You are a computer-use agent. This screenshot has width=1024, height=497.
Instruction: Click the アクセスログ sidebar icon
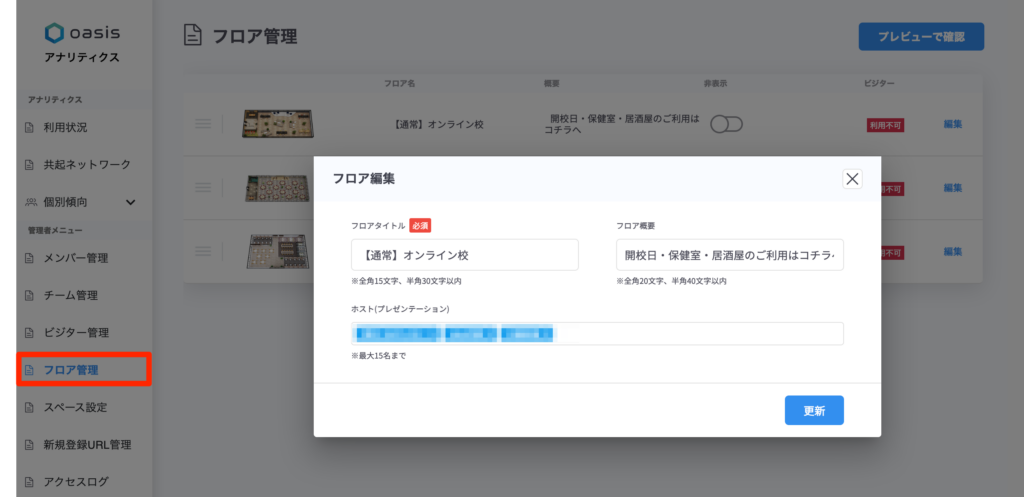click(30, 482)
